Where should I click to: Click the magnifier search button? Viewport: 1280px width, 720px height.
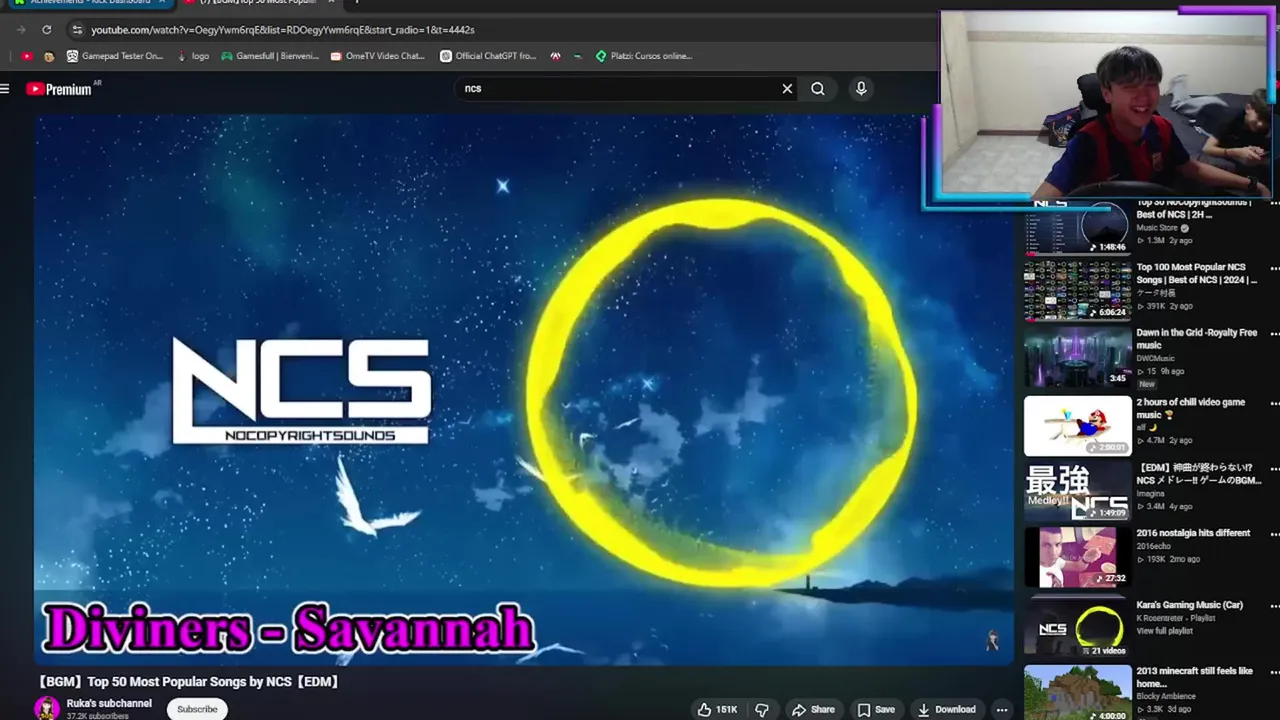[818, 89]
